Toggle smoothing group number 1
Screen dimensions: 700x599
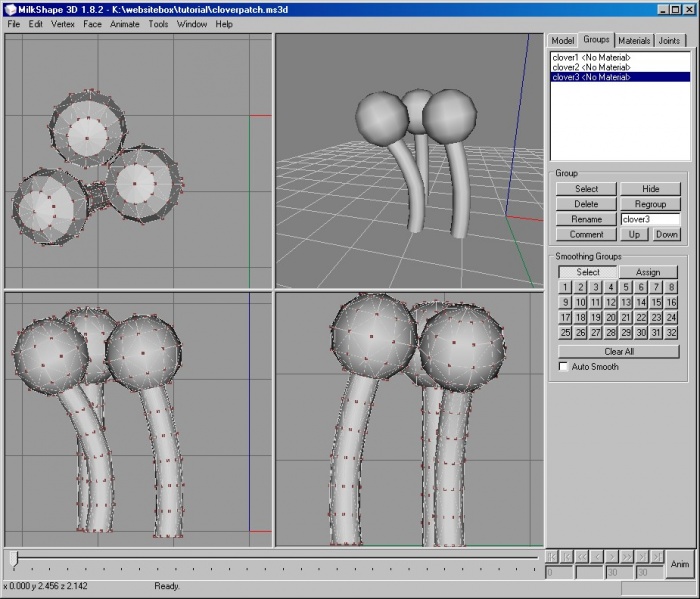click(x=565, y=287)
